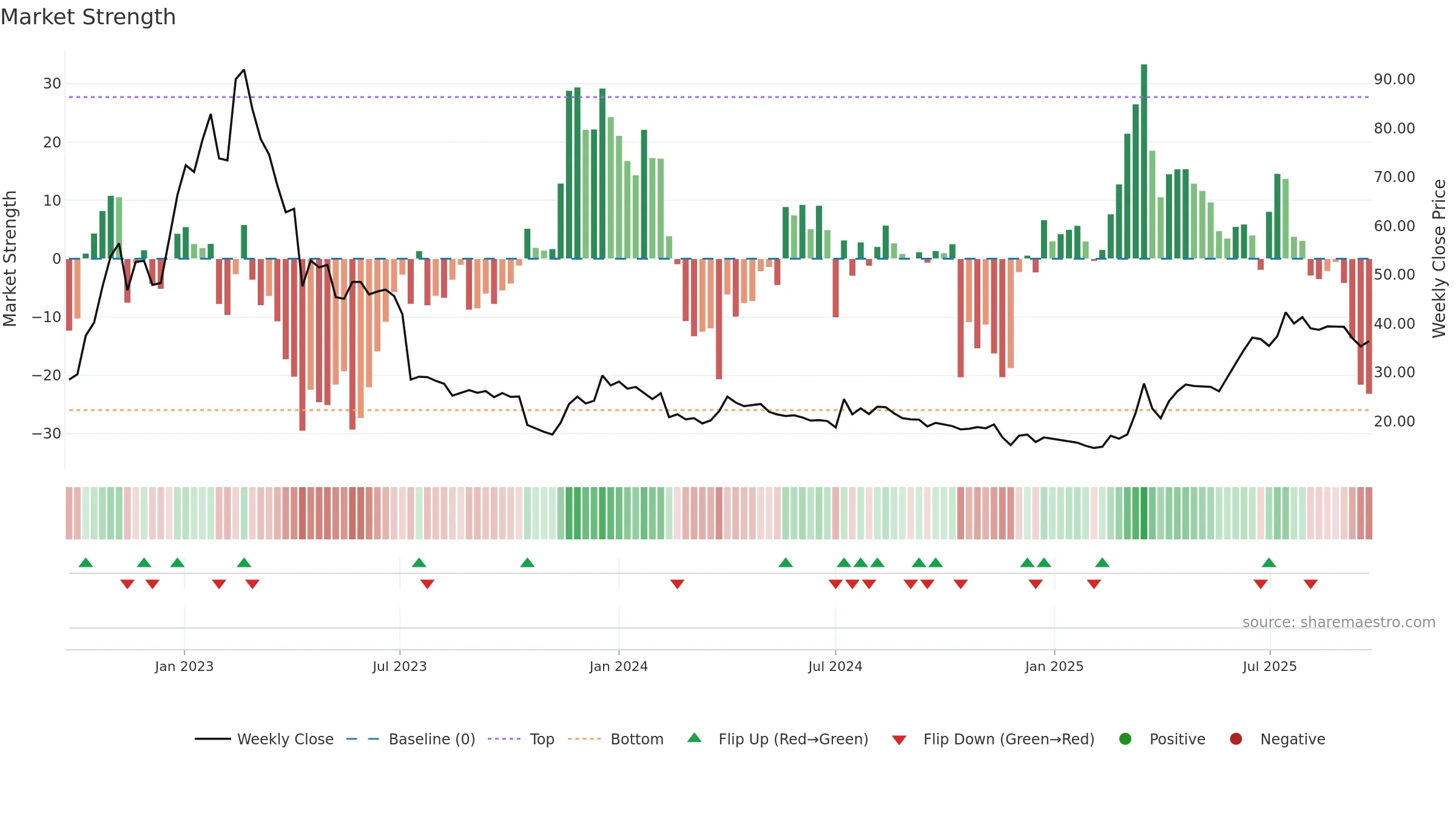This screenshot has height=819, width=1456.
Task: Toggle the Top threshold legend entry
Action: point(521,739)
